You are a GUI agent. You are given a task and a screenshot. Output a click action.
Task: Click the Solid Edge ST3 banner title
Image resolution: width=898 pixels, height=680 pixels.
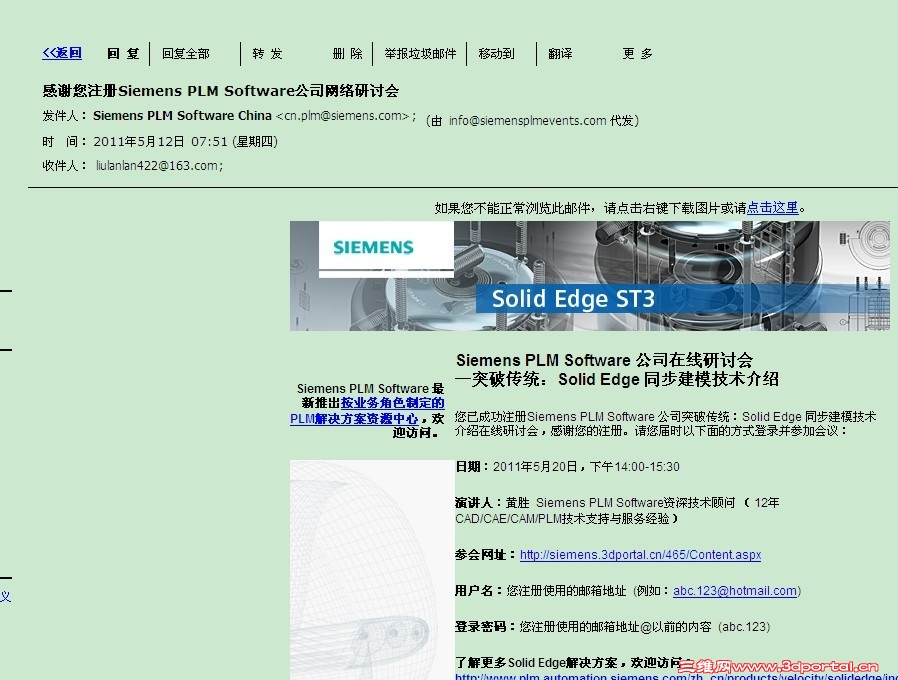point(573,299)
